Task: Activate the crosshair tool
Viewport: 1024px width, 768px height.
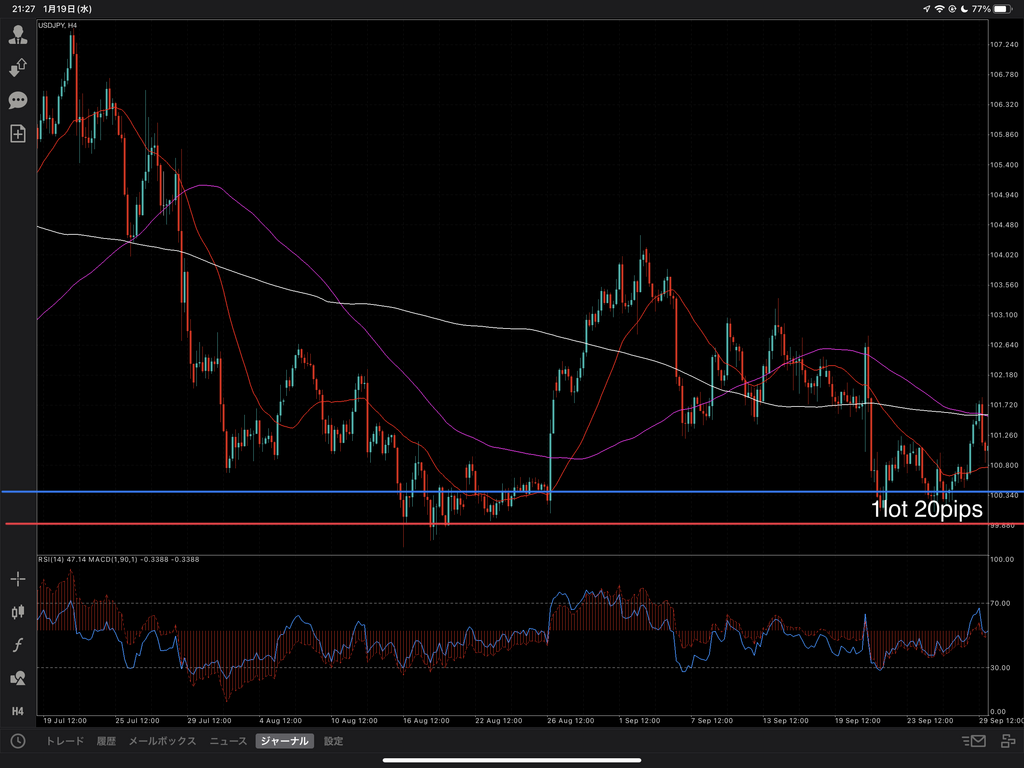Action: (x=18, y=579)
